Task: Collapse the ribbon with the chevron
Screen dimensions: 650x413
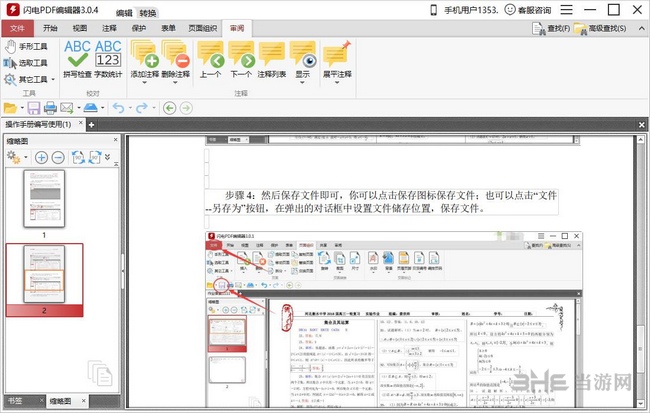Action: [x=641, y=29]
